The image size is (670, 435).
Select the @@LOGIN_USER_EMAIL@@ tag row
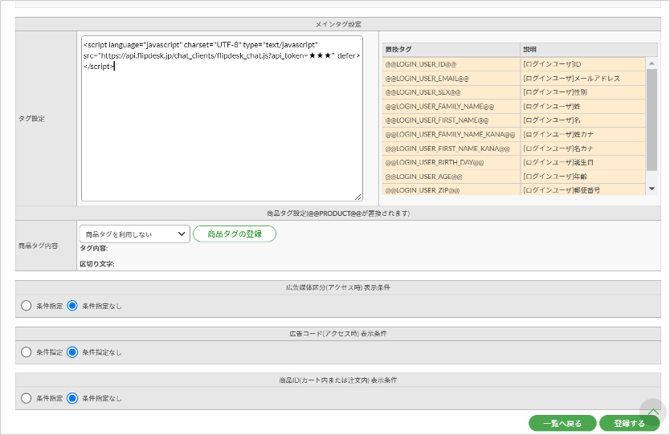pyautogui.click(x=451, y=78)
